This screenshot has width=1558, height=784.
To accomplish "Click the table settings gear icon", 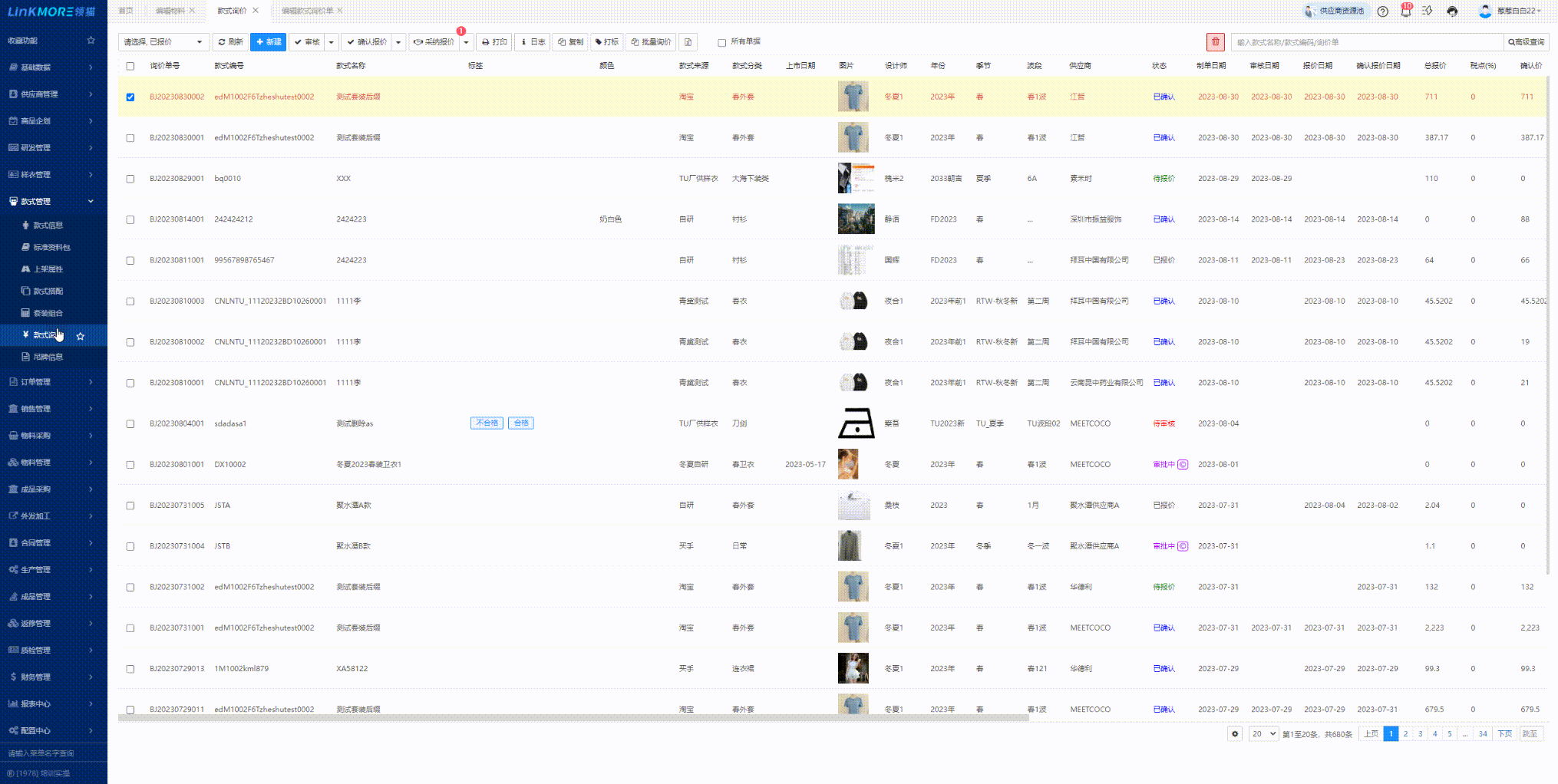I will tap(1235, 734).
